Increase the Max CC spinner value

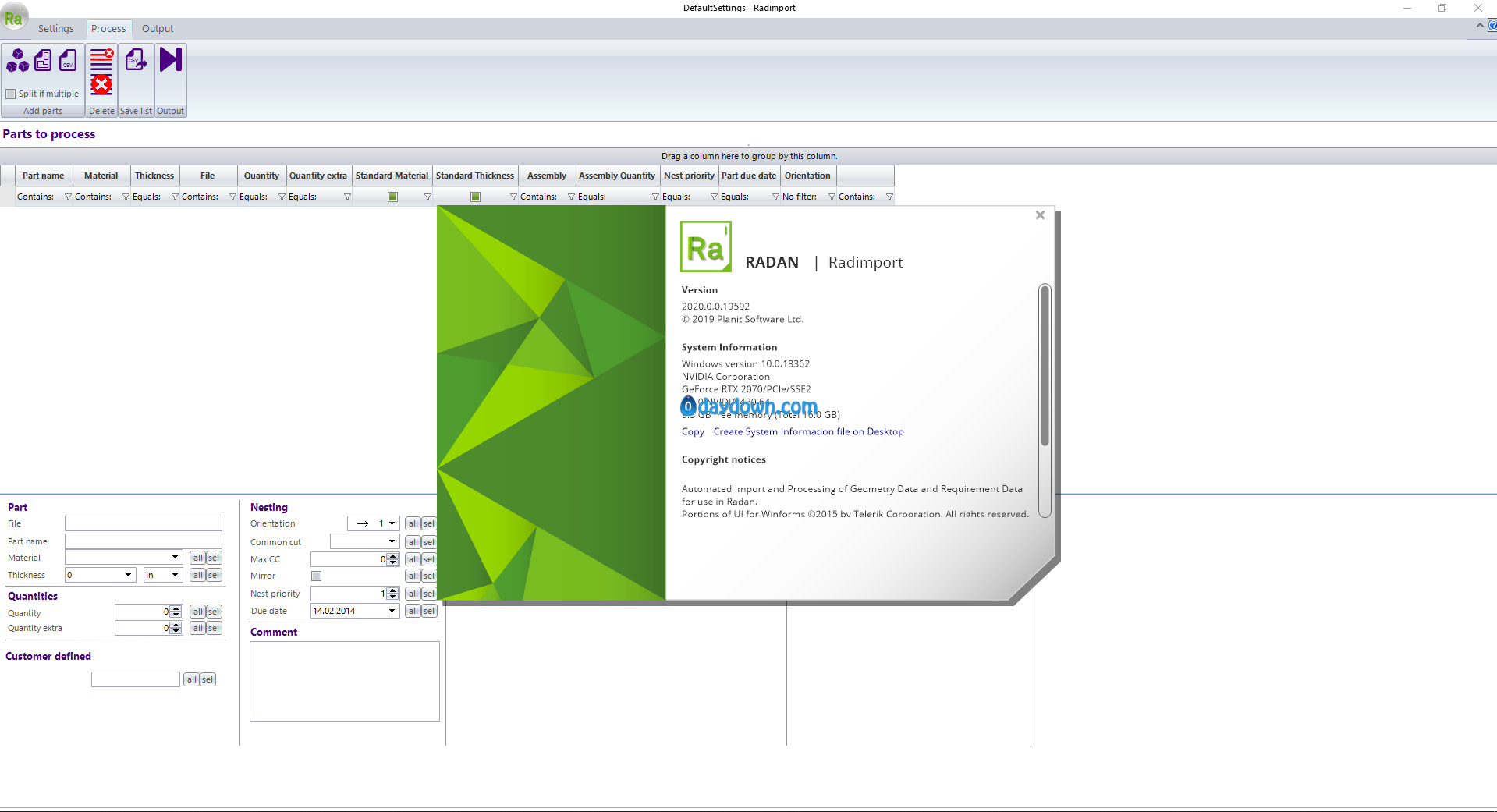(393, 556)
